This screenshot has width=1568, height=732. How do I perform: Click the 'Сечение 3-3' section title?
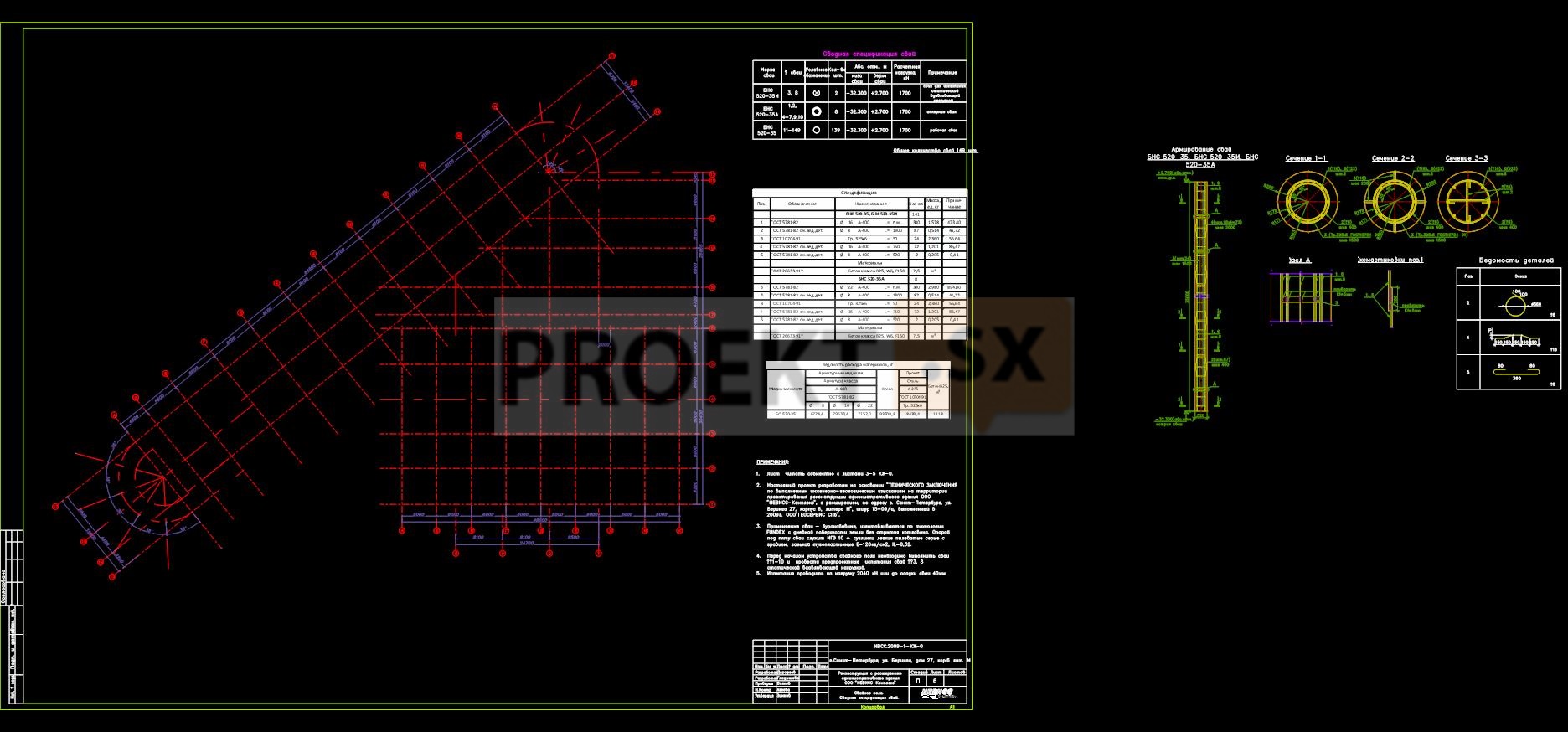pos(1466,158)
